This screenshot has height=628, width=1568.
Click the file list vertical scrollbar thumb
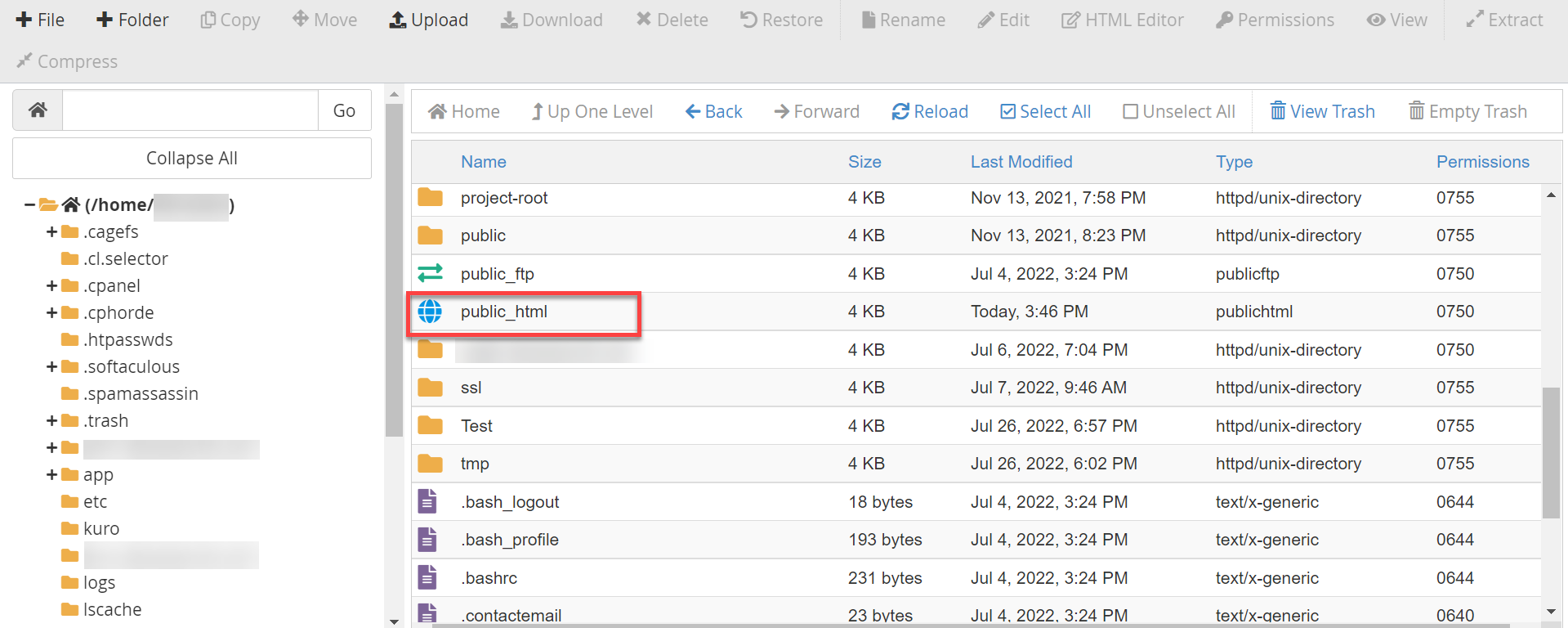point(1551,453)
